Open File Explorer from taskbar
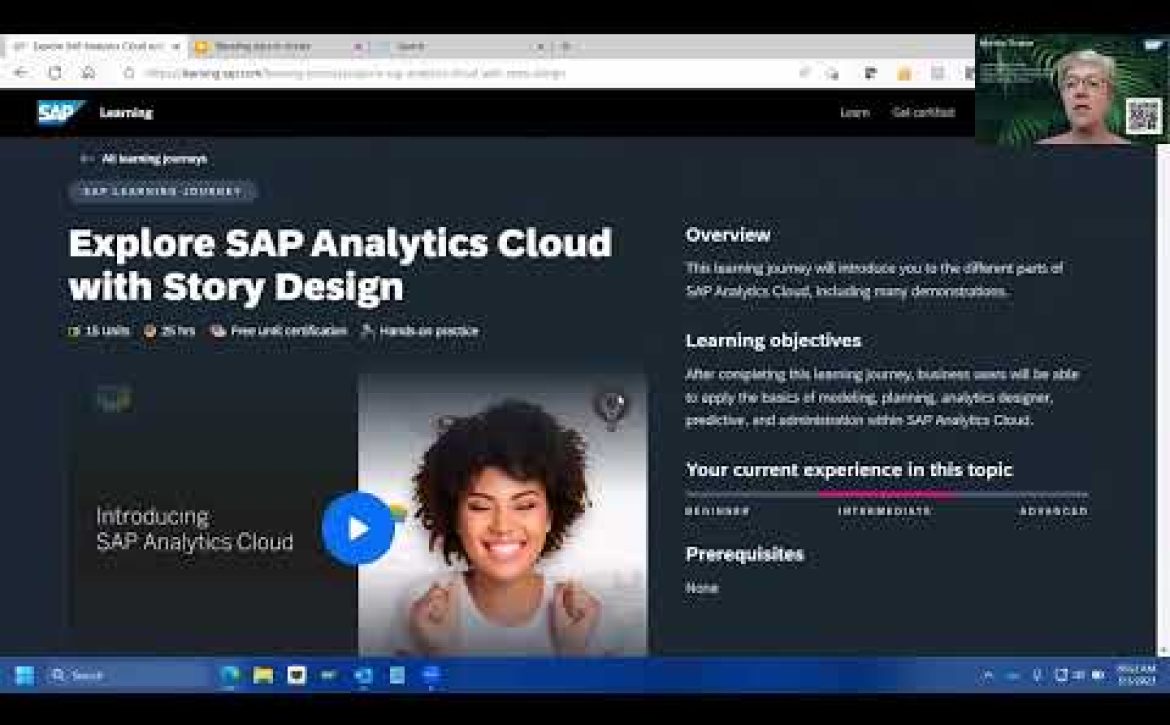 click(263, 675)
